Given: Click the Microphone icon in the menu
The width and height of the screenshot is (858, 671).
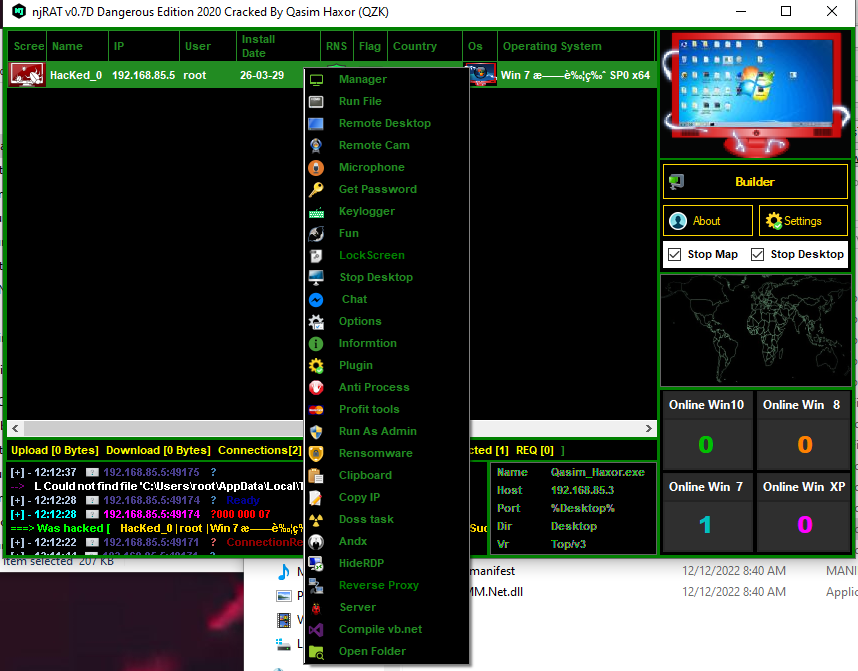Looking at the screenshot, I should click(x=316, y=168).
